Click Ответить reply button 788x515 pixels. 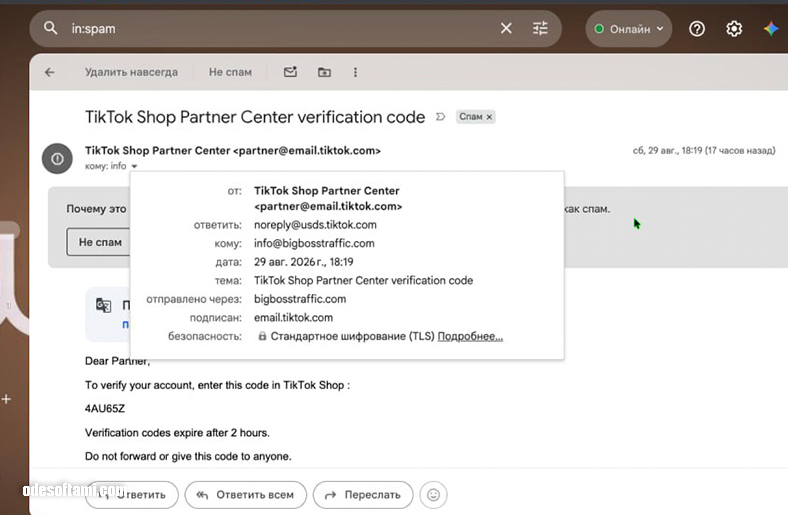tap(132, 495)
